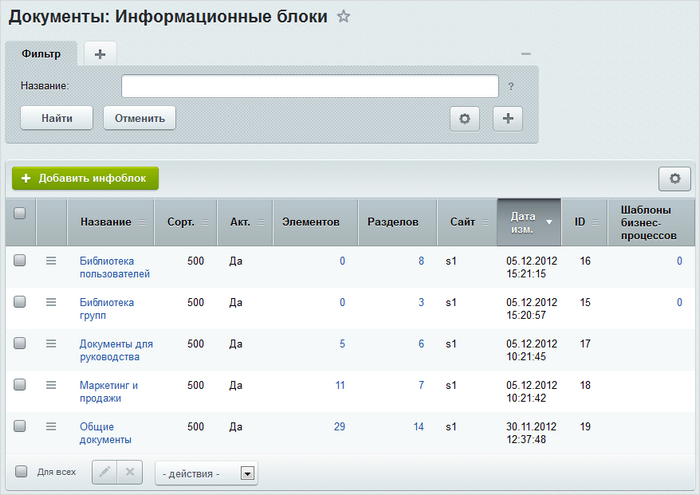Open action menu for Библиотека пользователей row

point(51,261)
